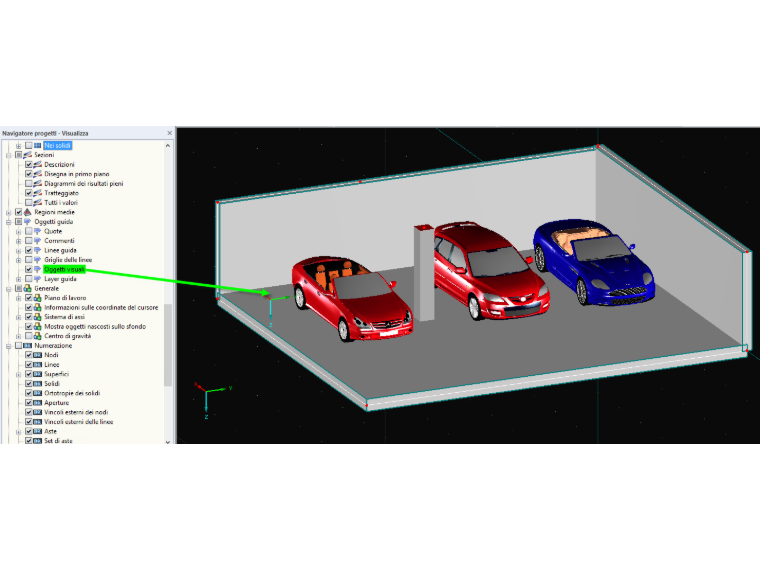Toggle Mostra oggetti nascosti sullo sfondo checkbox
Viewport: 760px width, 570px height.
click(x=29, y=327)
